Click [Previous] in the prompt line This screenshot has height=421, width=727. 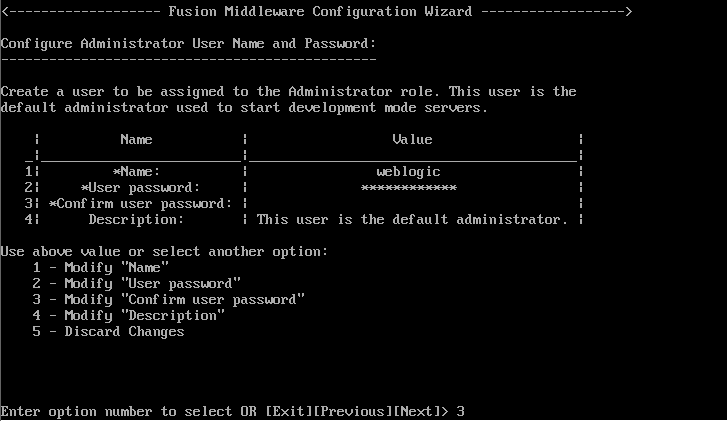pyautogui.click(x=353, y=412)
